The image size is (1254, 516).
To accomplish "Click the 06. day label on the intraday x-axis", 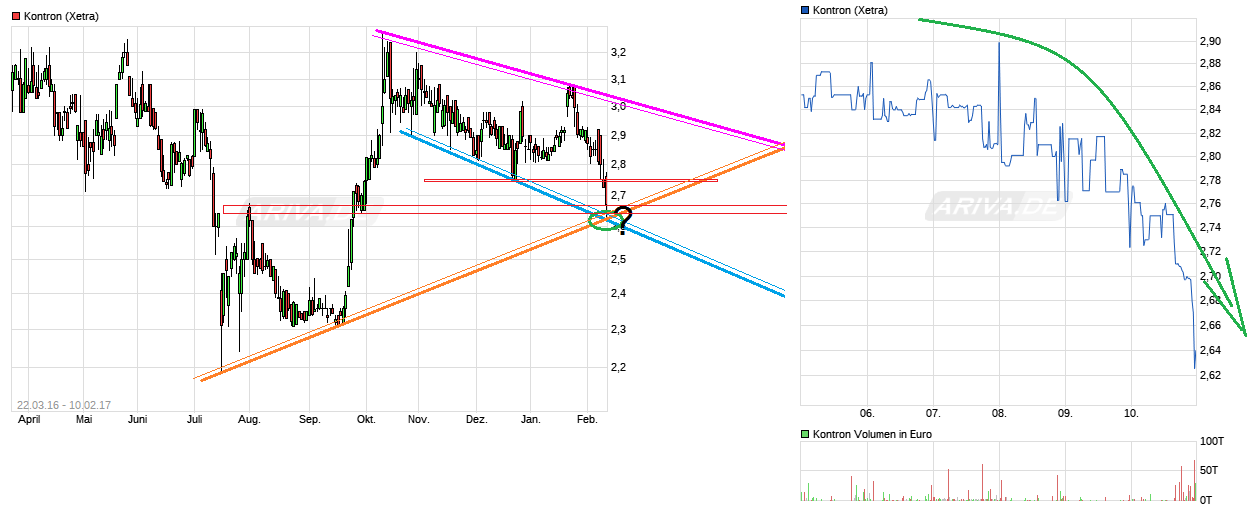I will point(867,412).
